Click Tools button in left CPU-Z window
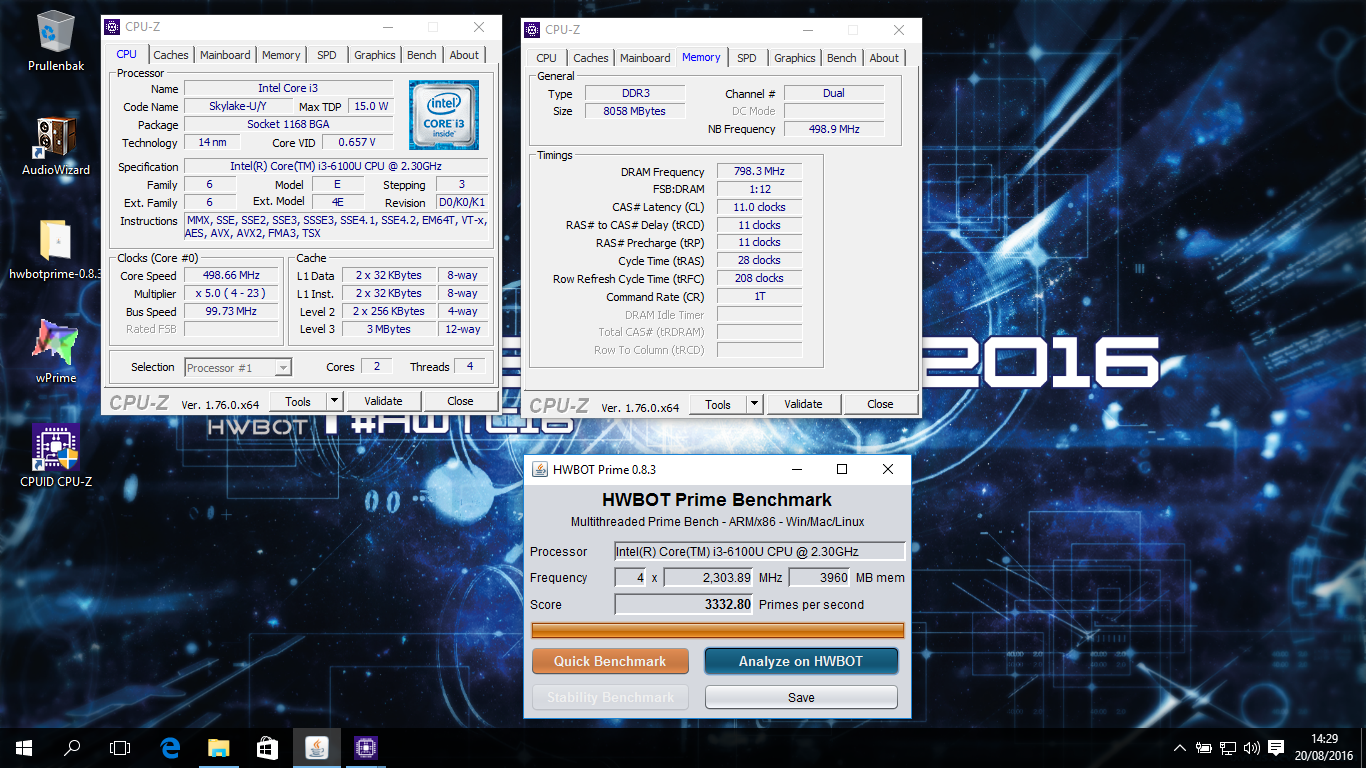Viewport: 1366px width, 768px height. (298, 401)
